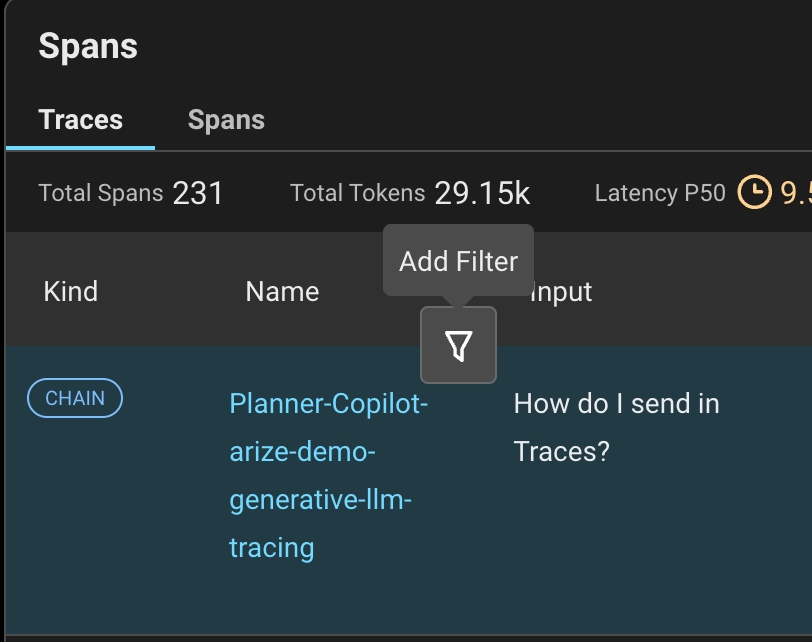
Task: Switch to the Traces tab
Action: pos(80,120)
